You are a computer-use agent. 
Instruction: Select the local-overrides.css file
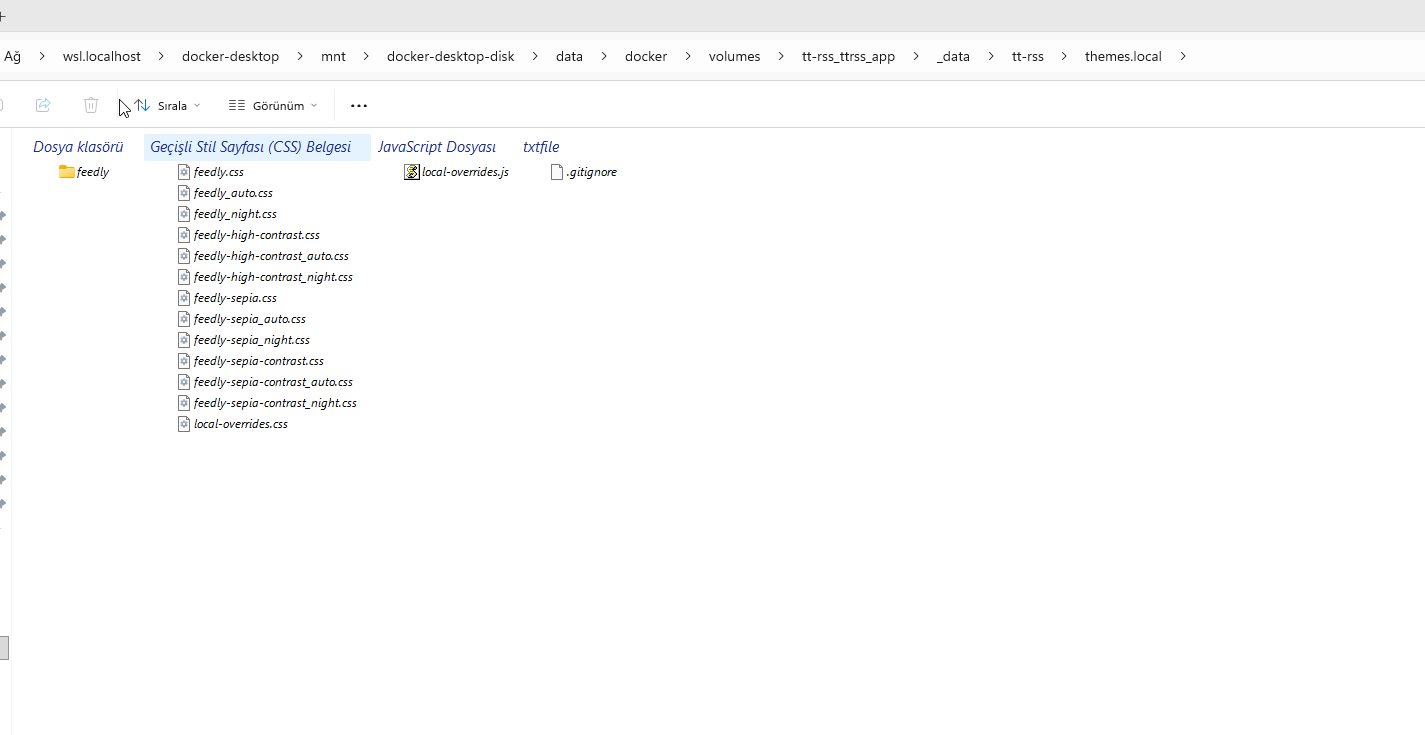233,424
